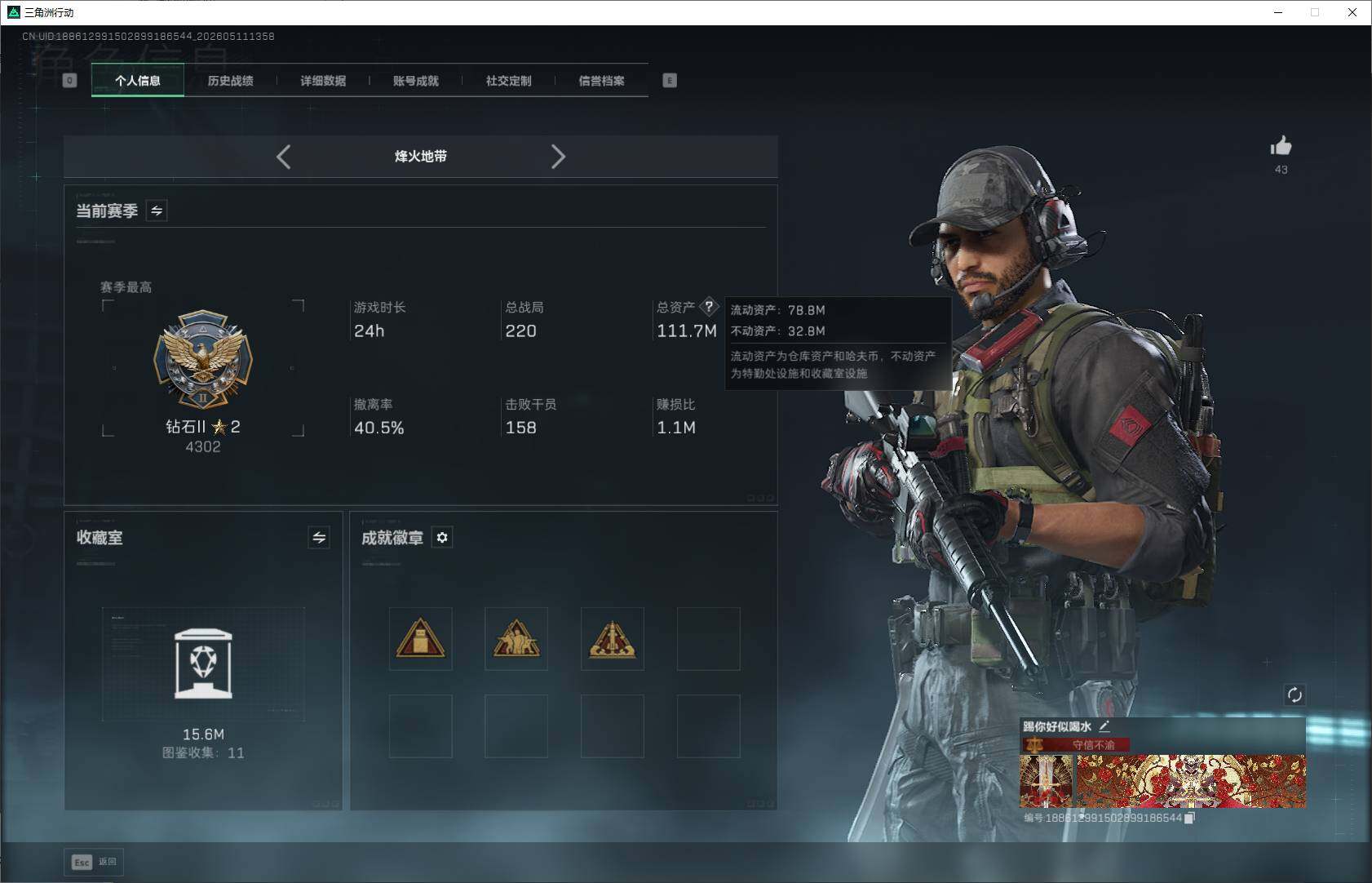Image resolution: width=1372 pixels, height=883 pixels.
Task: Click the 撤离率 value 40.5%
Action: 378,428
